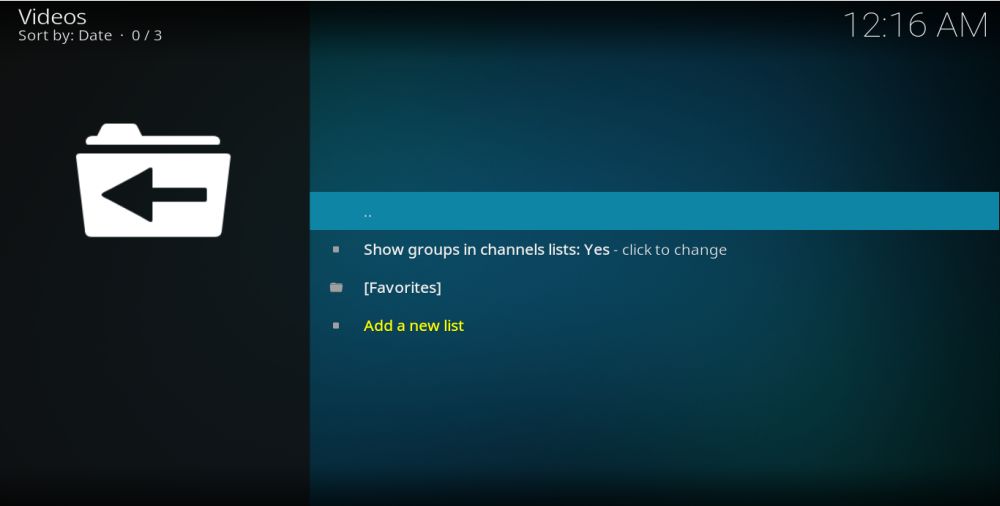Select the highlighted parent folder '..' row

click(654, 211)
